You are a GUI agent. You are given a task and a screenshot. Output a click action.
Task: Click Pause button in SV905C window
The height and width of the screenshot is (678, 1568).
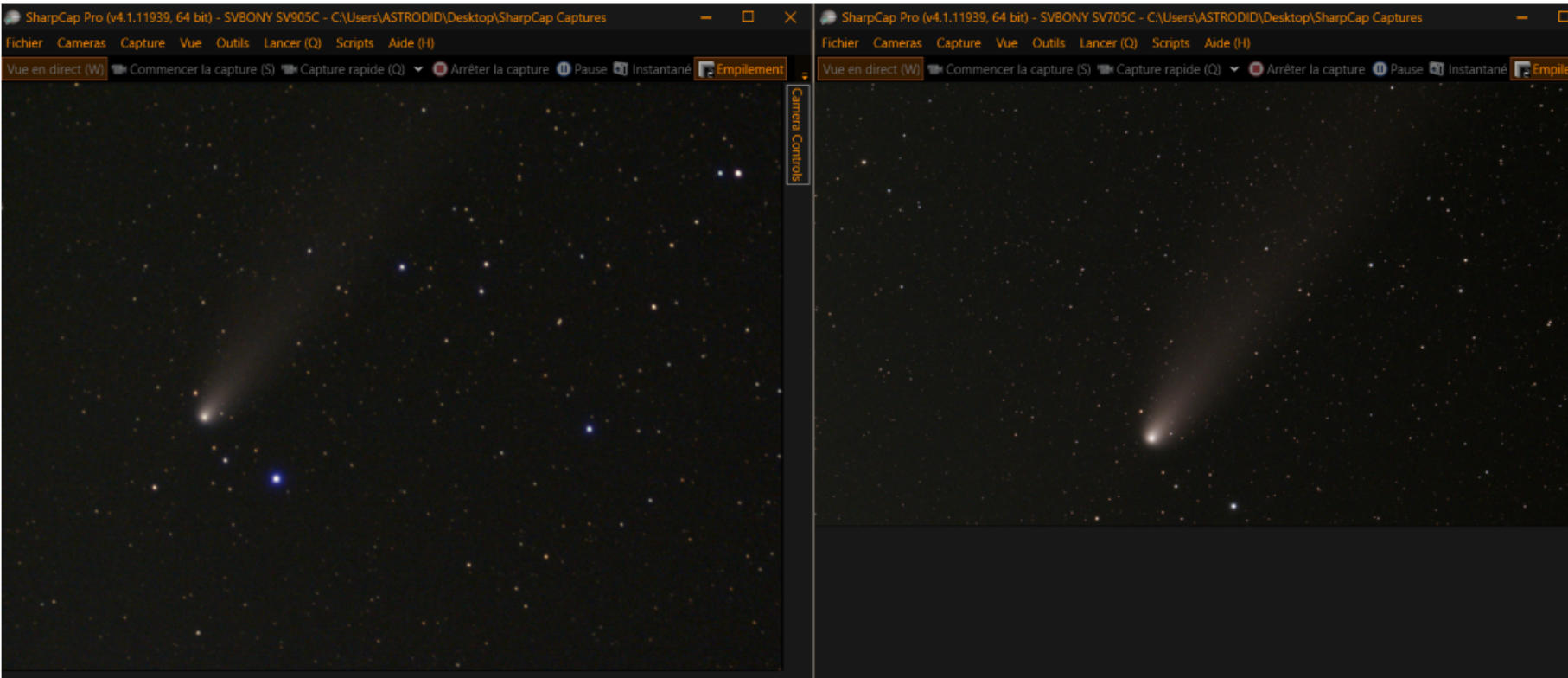pyautogui.click(x=582, y=69)
